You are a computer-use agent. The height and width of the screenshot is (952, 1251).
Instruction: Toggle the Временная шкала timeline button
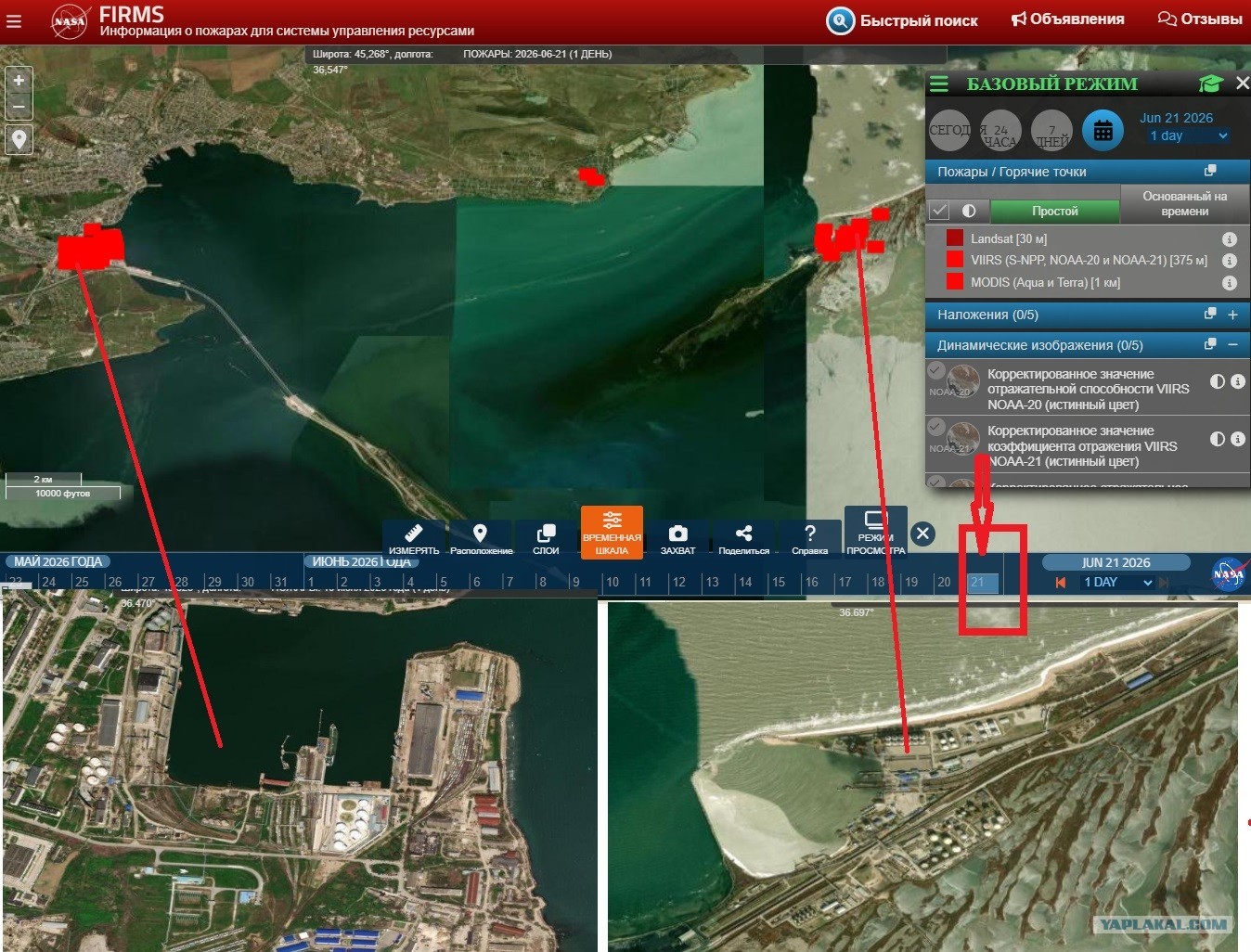(612, 533)
